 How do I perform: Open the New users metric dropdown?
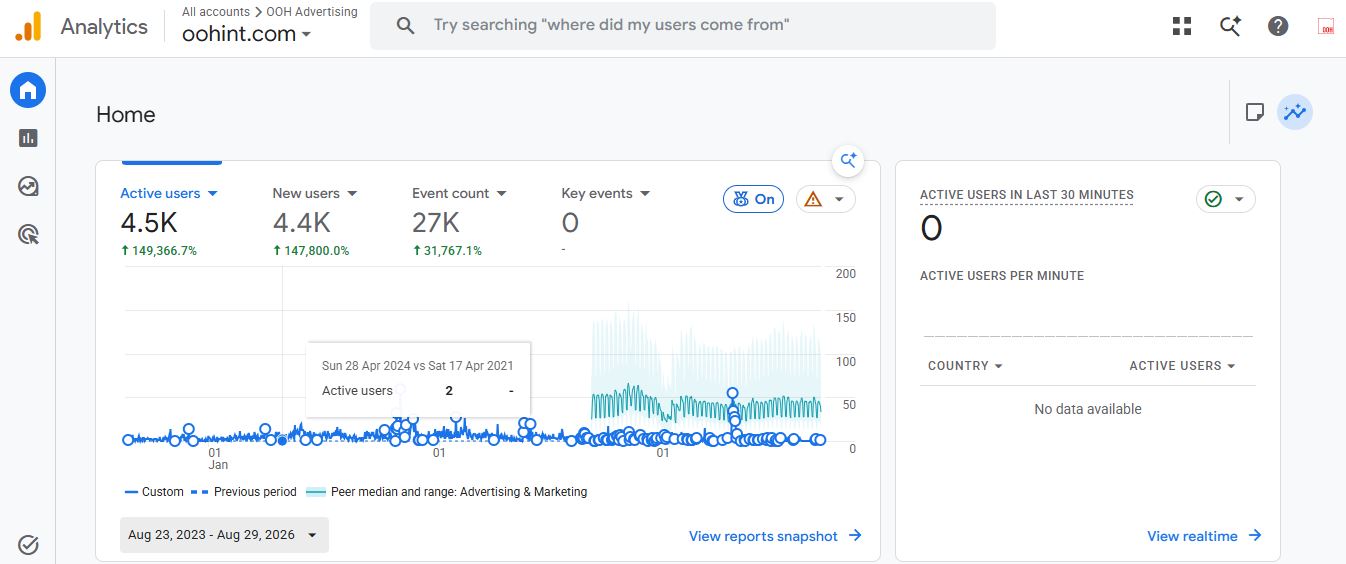pyautogui.click(x=315, y=193)
